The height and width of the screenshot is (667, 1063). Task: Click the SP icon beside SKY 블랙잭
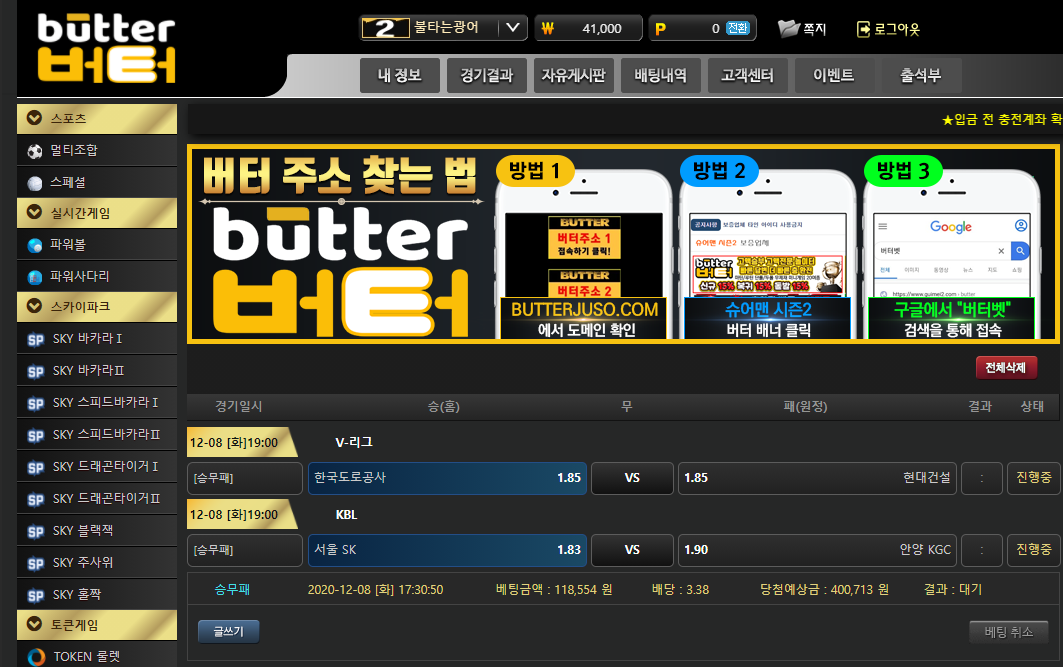(x=36, y=531)
